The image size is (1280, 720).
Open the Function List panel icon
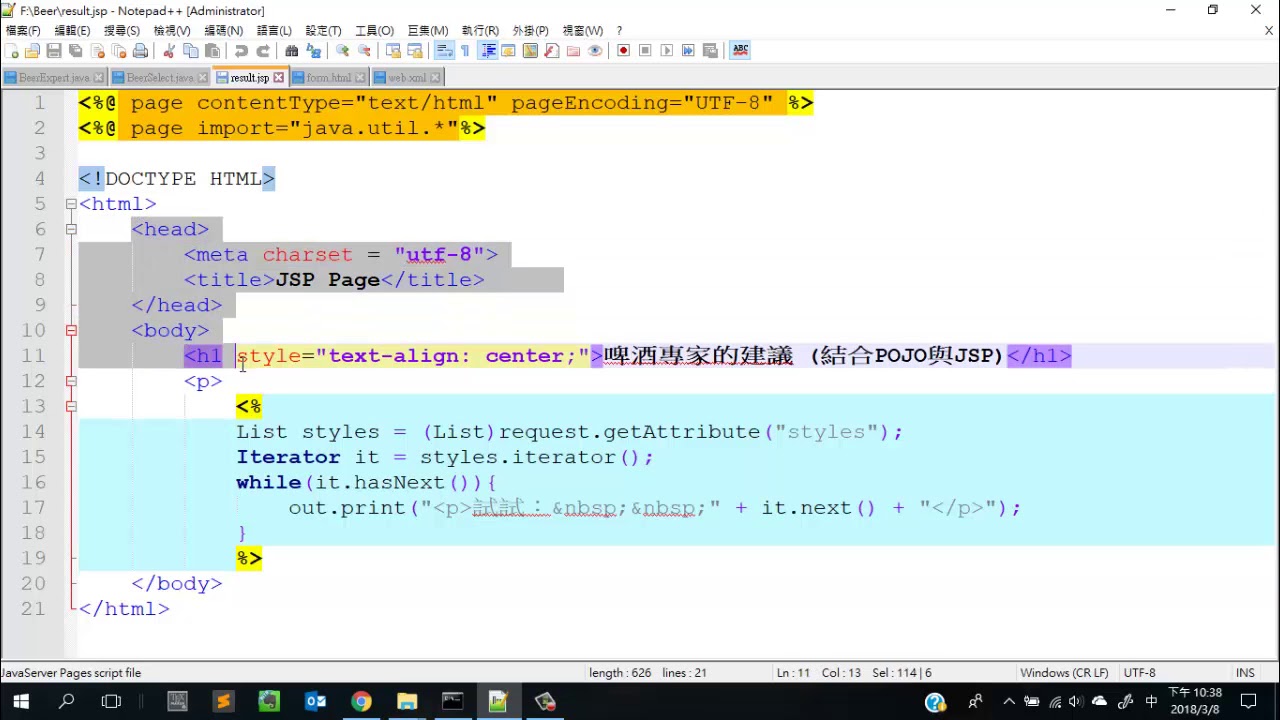pyautogui.click(x=551, y=50)
